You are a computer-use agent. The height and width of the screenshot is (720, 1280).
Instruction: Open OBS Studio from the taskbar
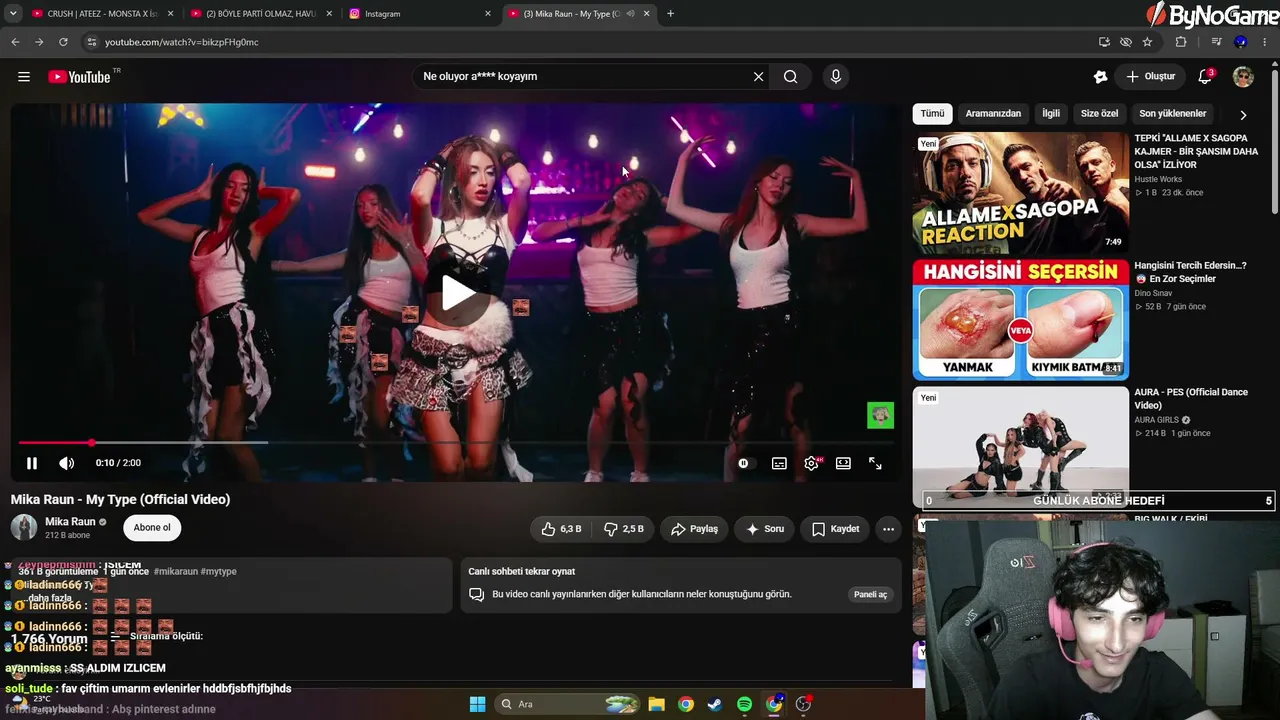point(803,704)
